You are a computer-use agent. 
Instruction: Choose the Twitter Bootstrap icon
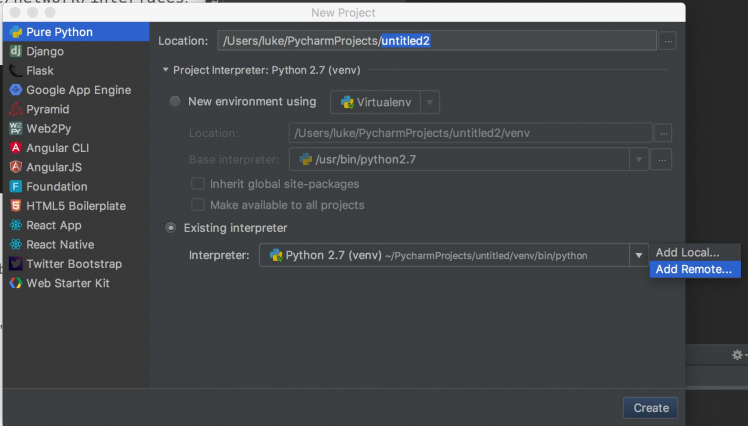(x=16, y=264)
